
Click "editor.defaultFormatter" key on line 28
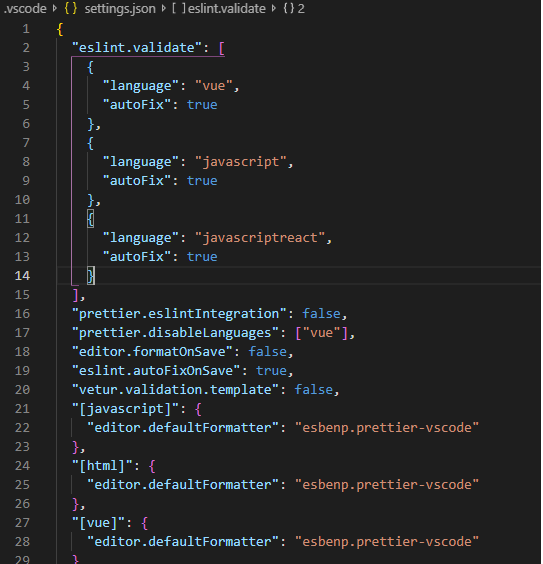coord(183,542)
